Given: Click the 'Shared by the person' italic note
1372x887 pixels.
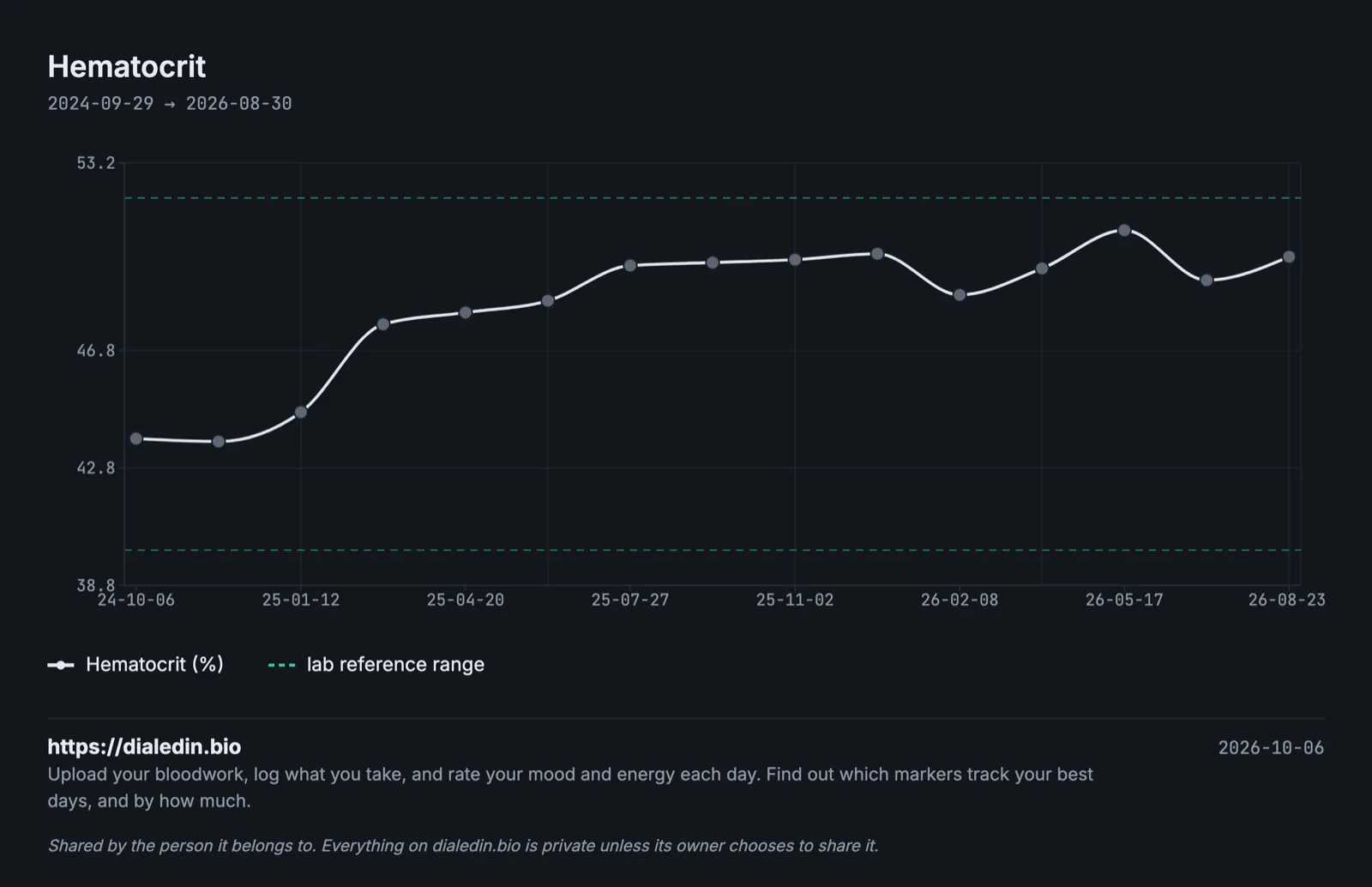Looking at the screenshot, I should pos(463,846).
